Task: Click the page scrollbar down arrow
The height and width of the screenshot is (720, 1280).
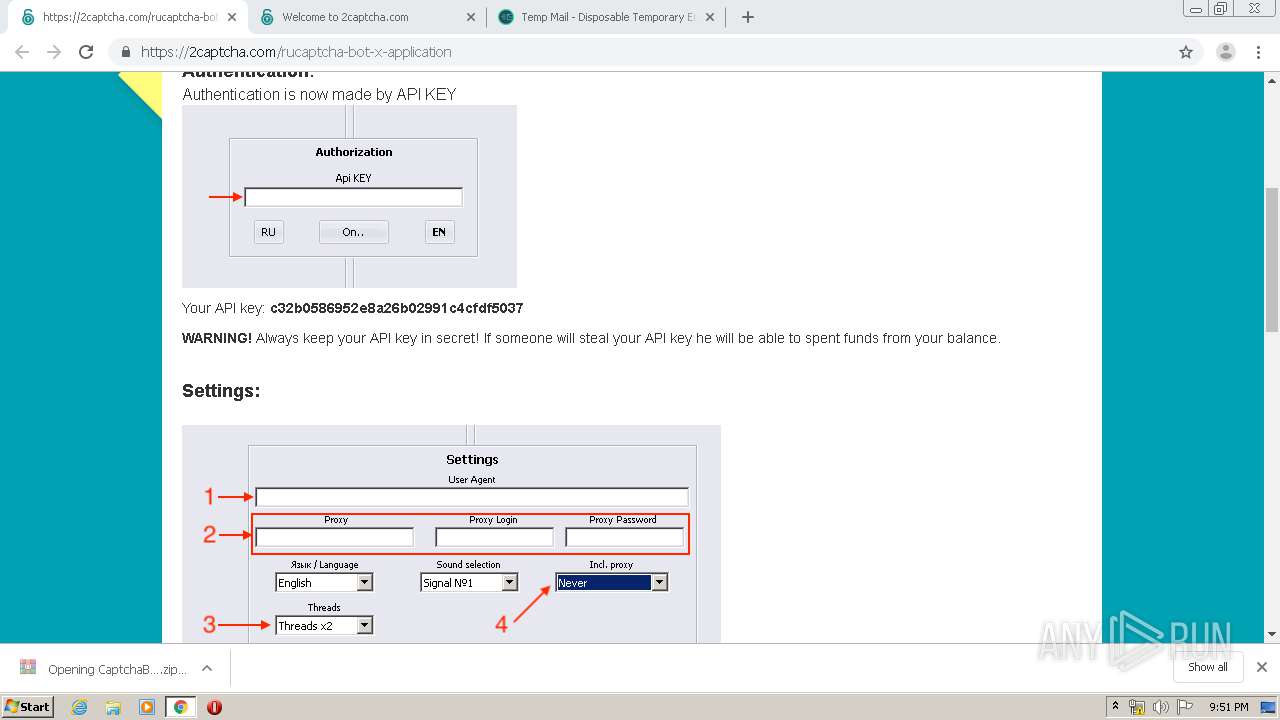Action: click(x=1272, y=634)
